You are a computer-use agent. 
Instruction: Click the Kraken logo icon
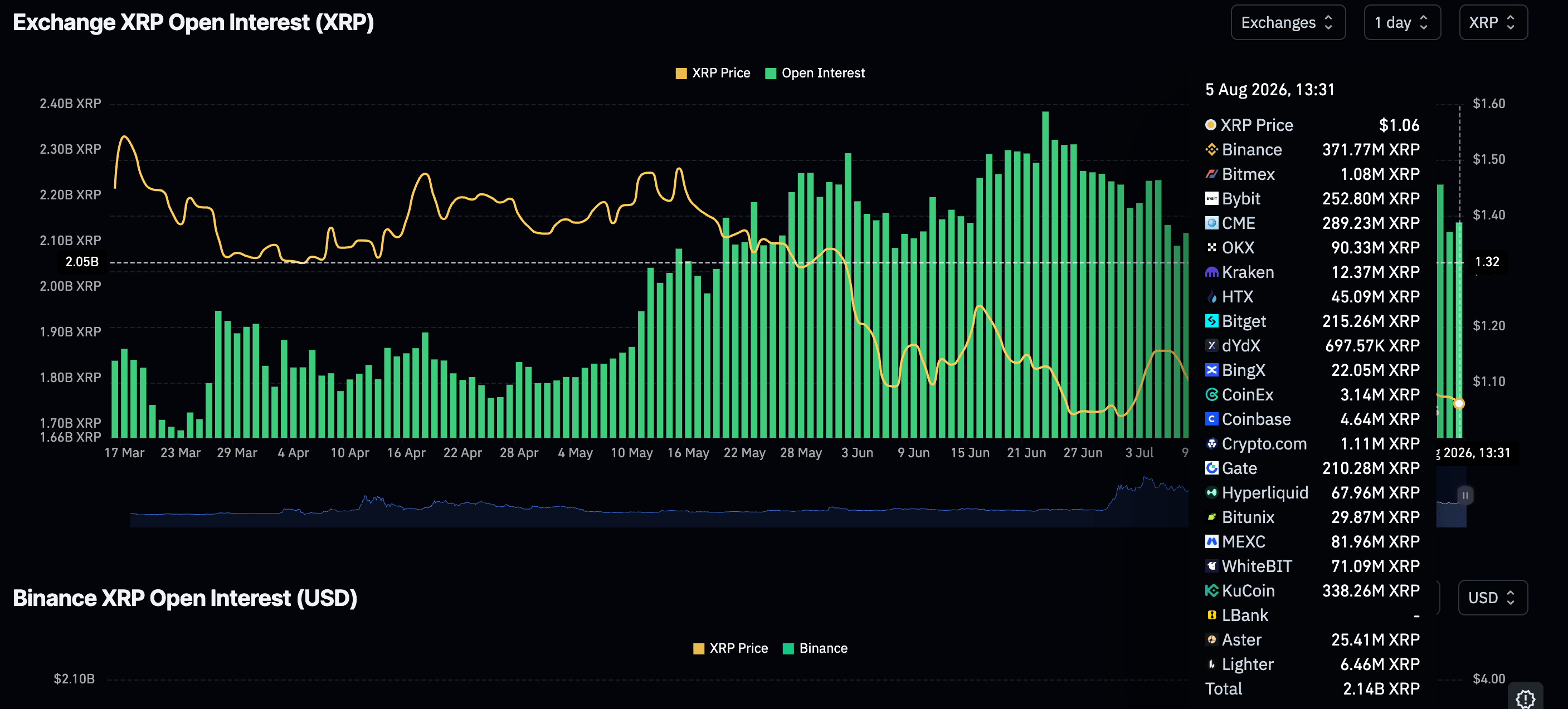(1211, 272)
